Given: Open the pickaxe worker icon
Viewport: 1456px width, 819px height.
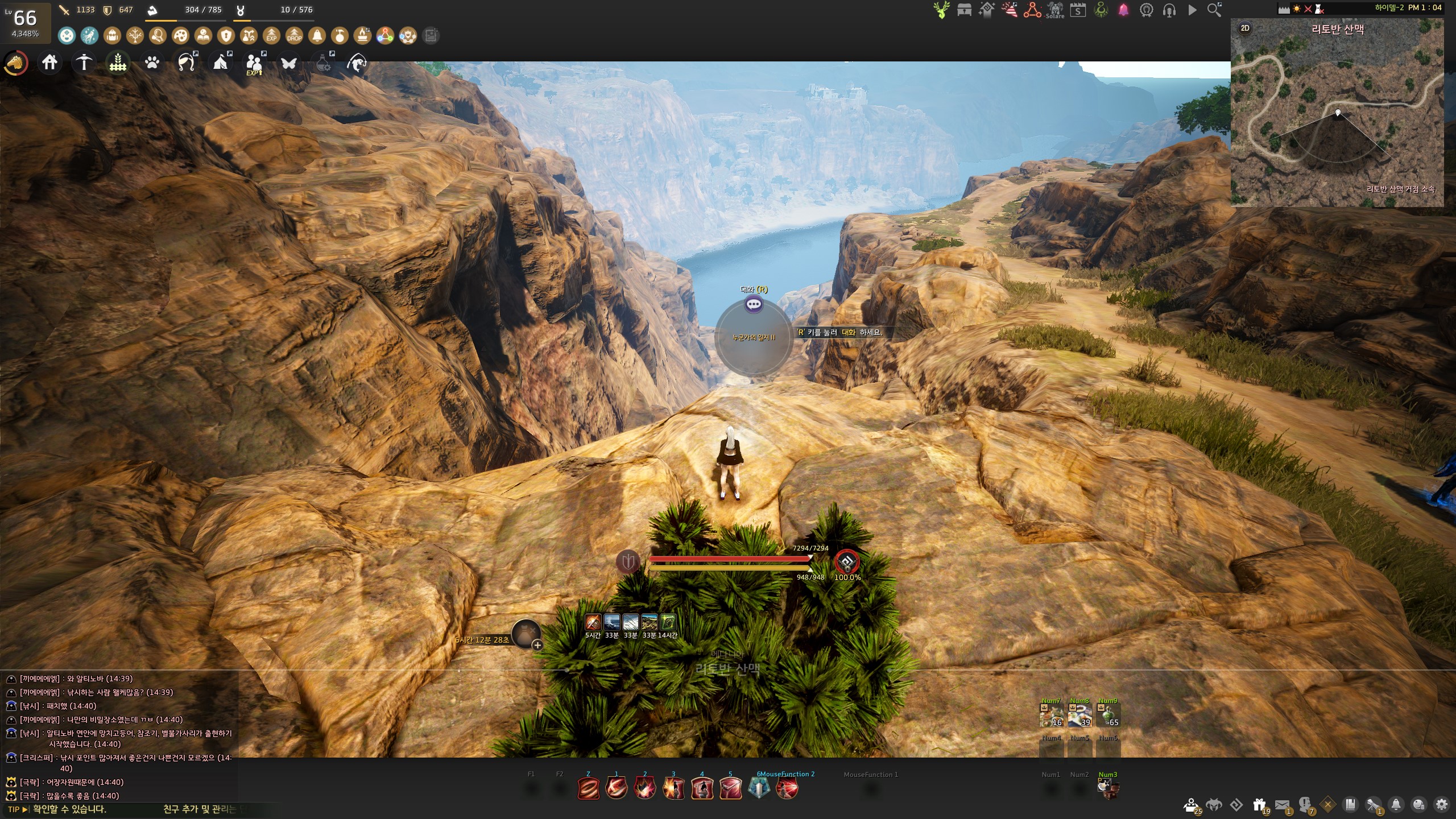Looking at the screenshot, I should [84, 63].
